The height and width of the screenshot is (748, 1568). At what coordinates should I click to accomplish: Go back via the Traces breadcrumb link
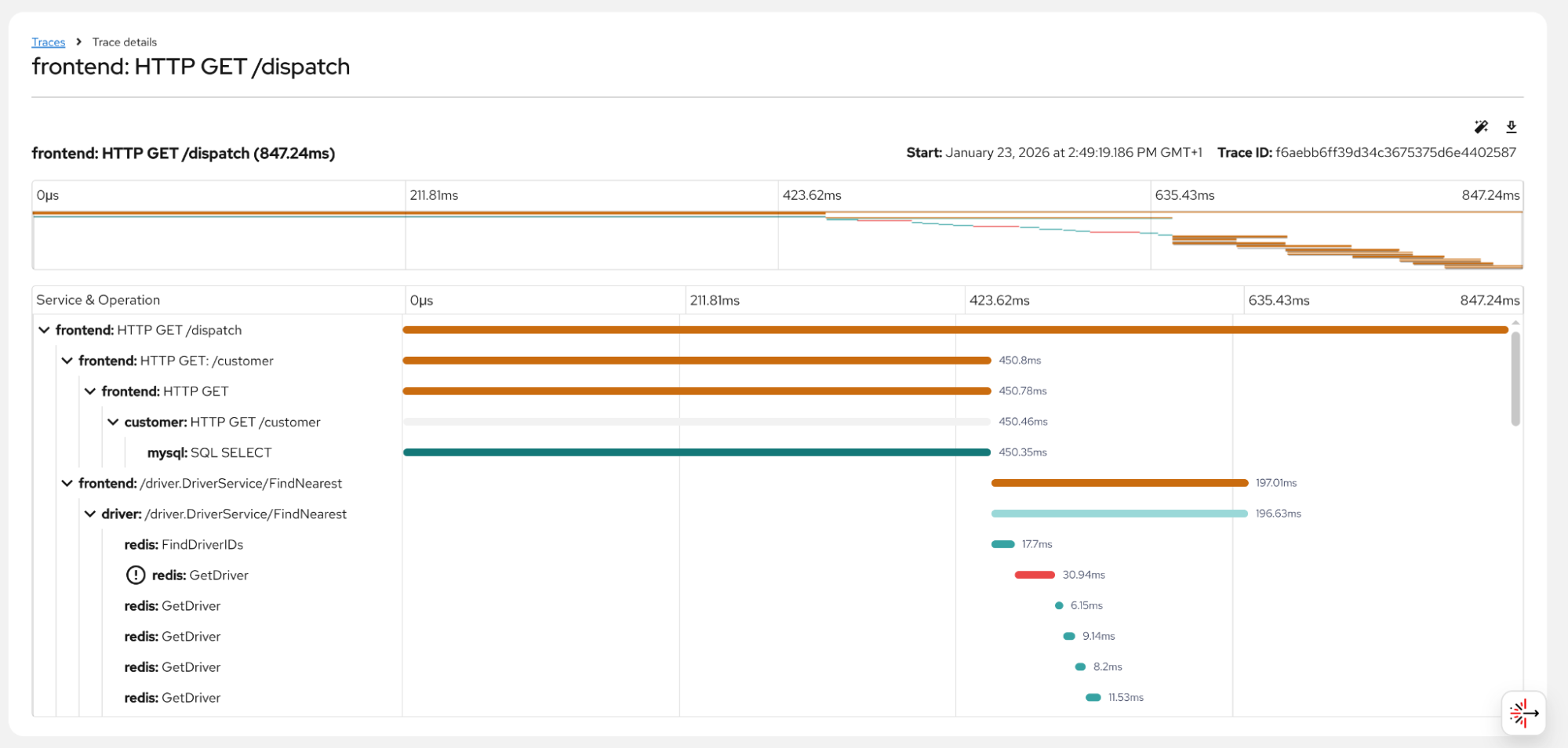(x=48, y=42)
